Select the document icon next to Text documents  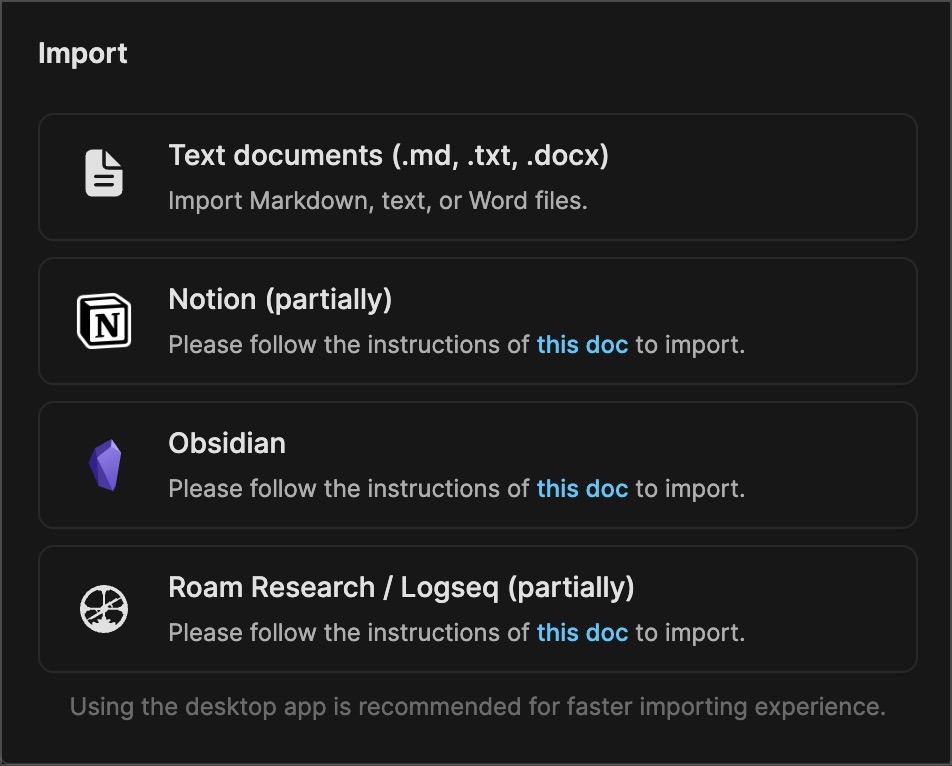pyautogui.click(x=103, y=172)
